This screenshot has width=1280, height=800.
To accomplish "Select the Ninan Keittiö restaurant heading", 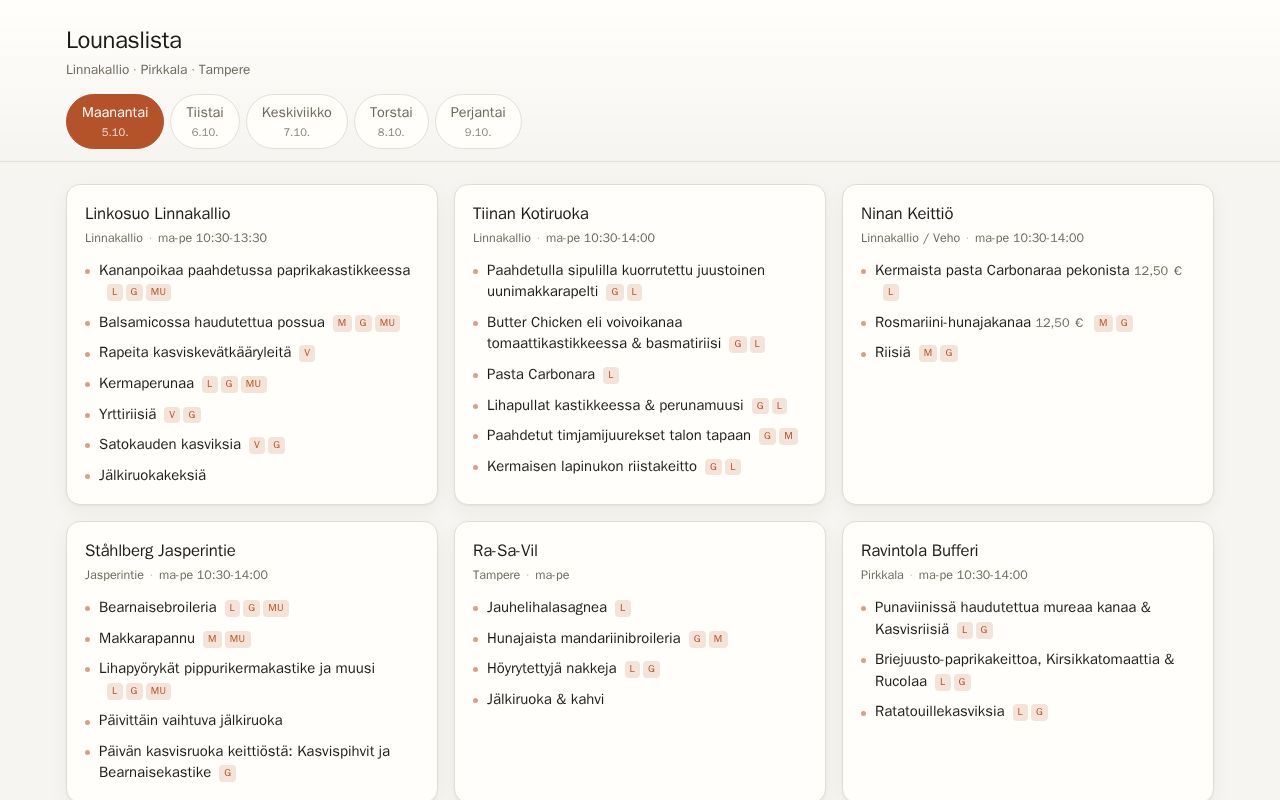I will 907,213.
